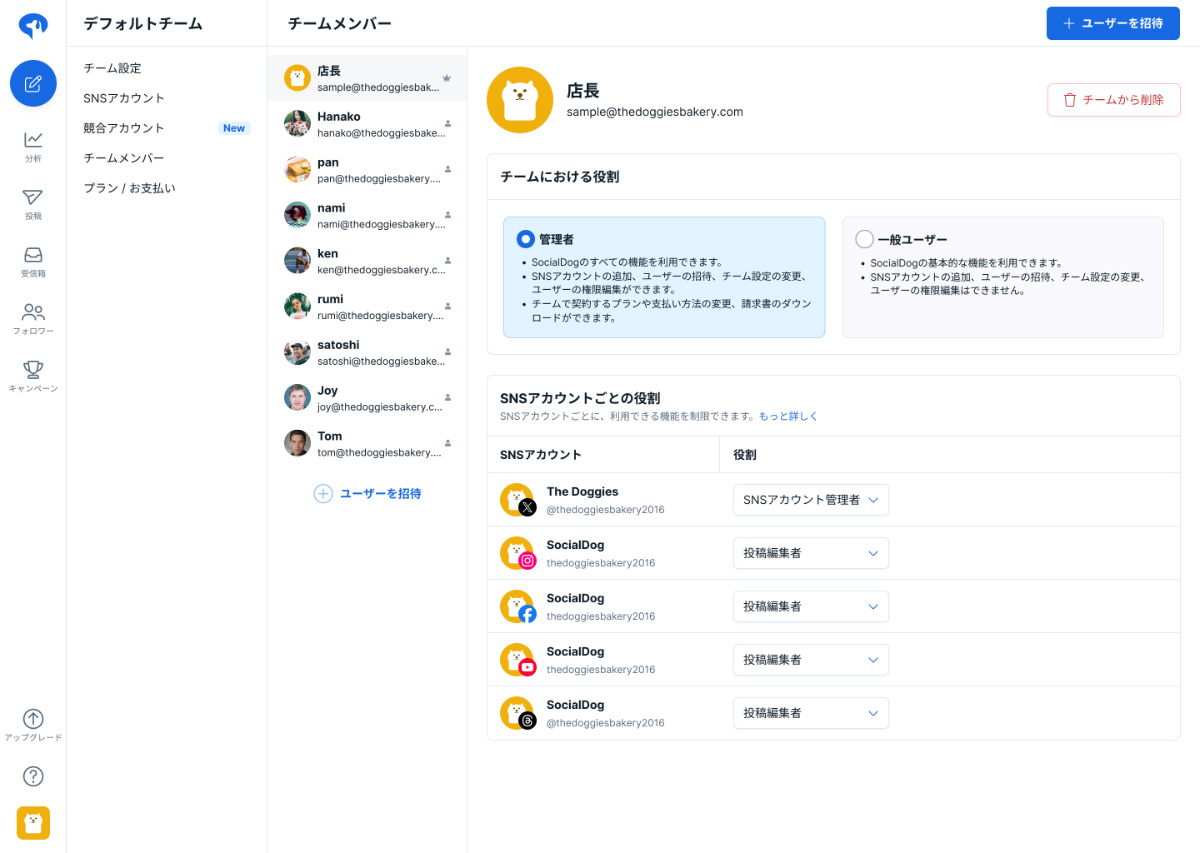Viewport: 1200px width, 853px height.
Task: Click the デフォルトチーム heading
Action: (x=143, y=23)
